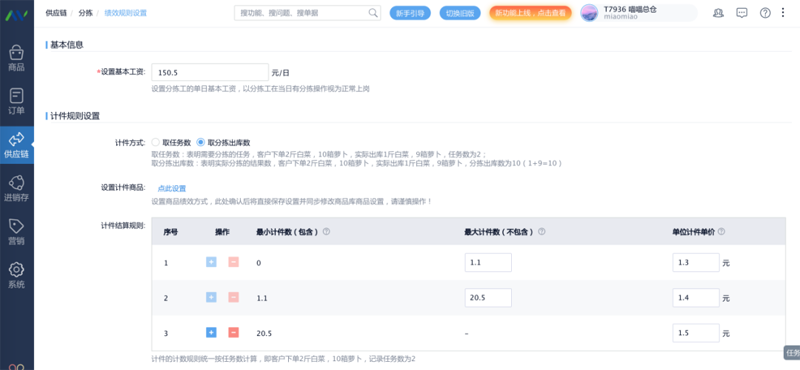Focus the search box at top
This screenshot has width=800, height=370.
(307, 13)
